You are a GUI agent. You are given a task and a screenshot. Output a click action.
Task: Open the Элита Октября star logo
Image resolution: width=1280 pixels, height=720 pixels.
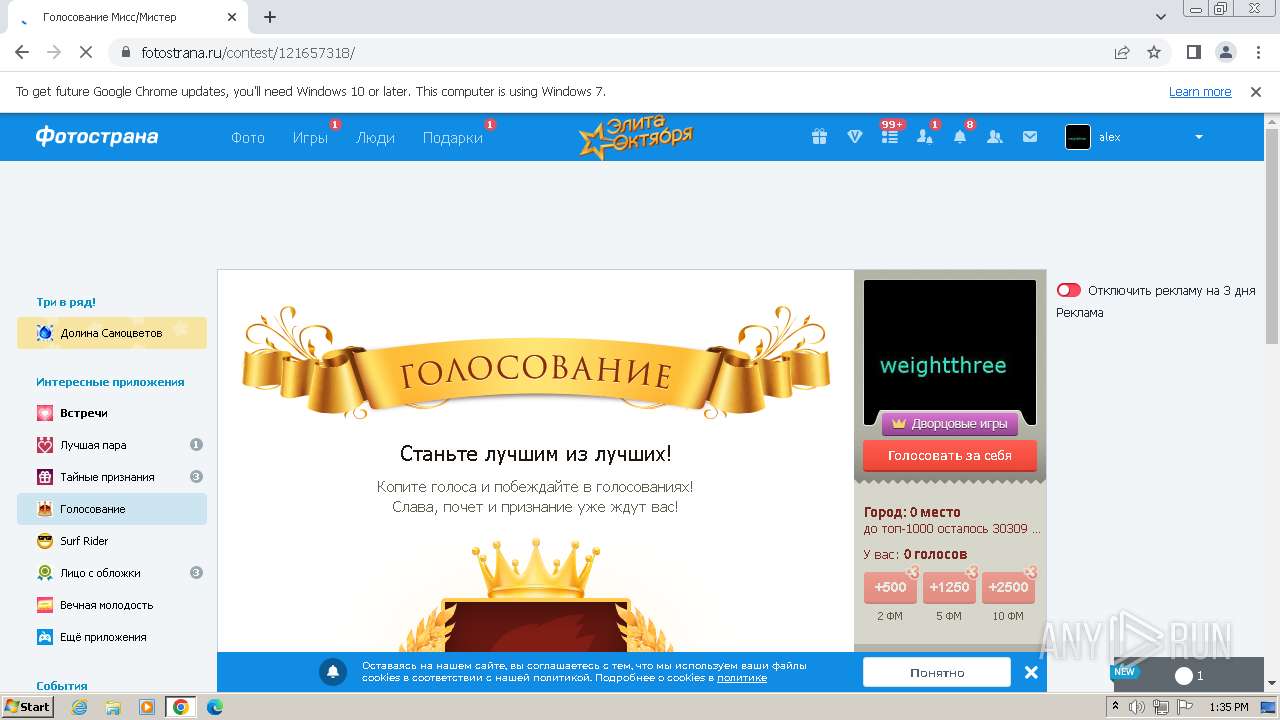[636, 137]
